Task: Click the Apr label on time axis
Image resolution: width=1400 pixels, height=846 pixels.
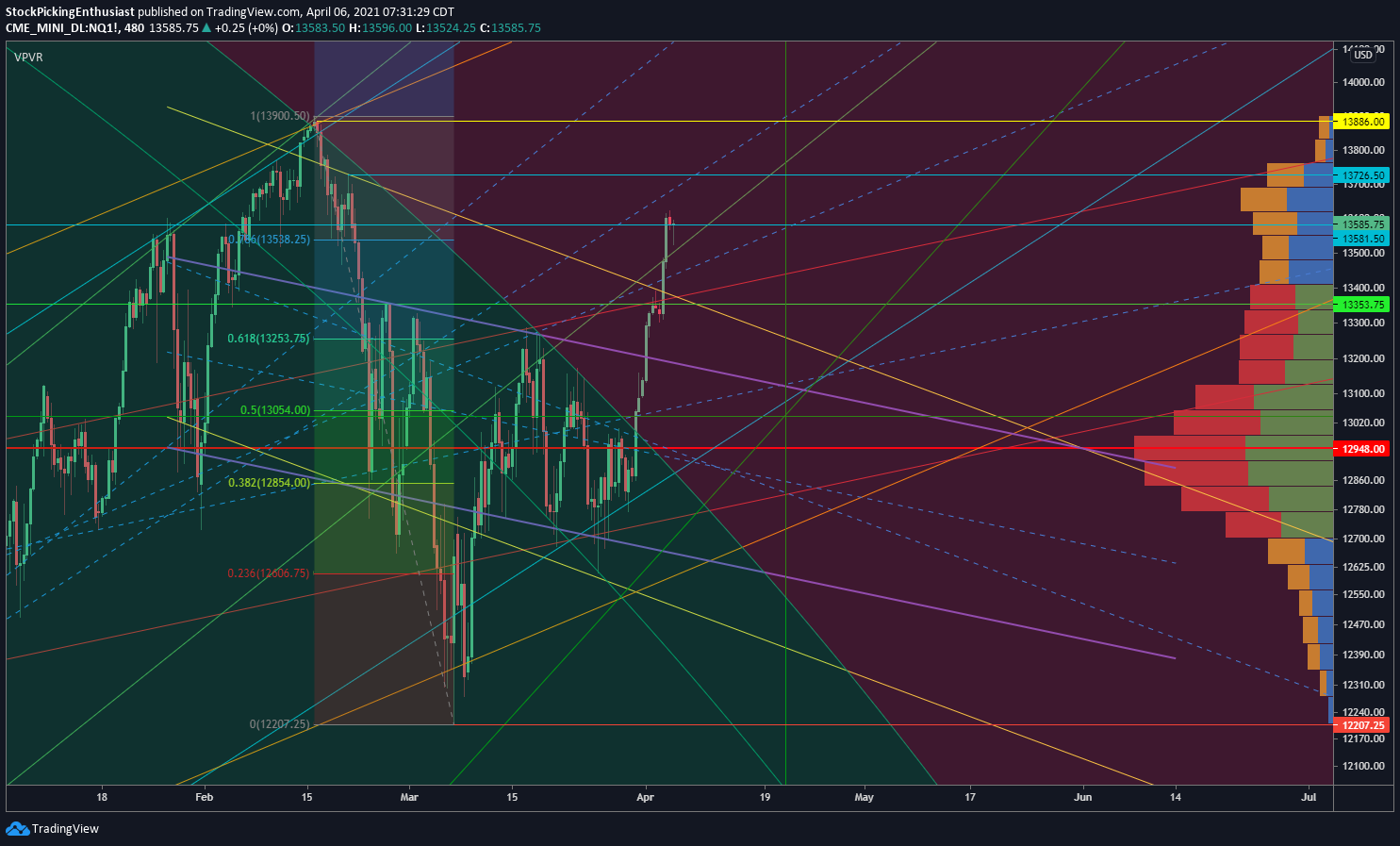Action: (x=646, y=797)
